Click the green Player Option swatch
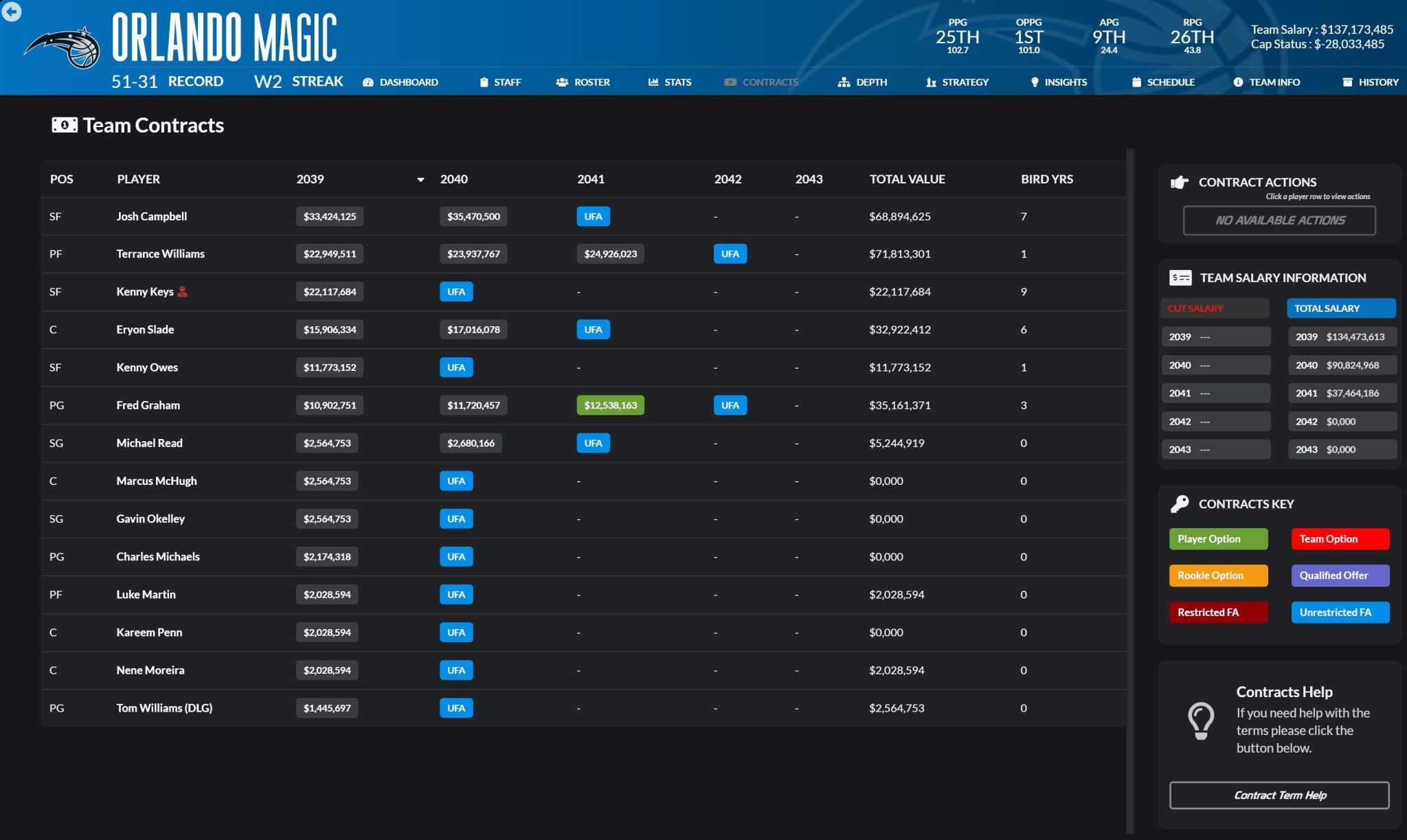Image resolution: width=1407 pixels, height=840 pixels. point(1217,539)
